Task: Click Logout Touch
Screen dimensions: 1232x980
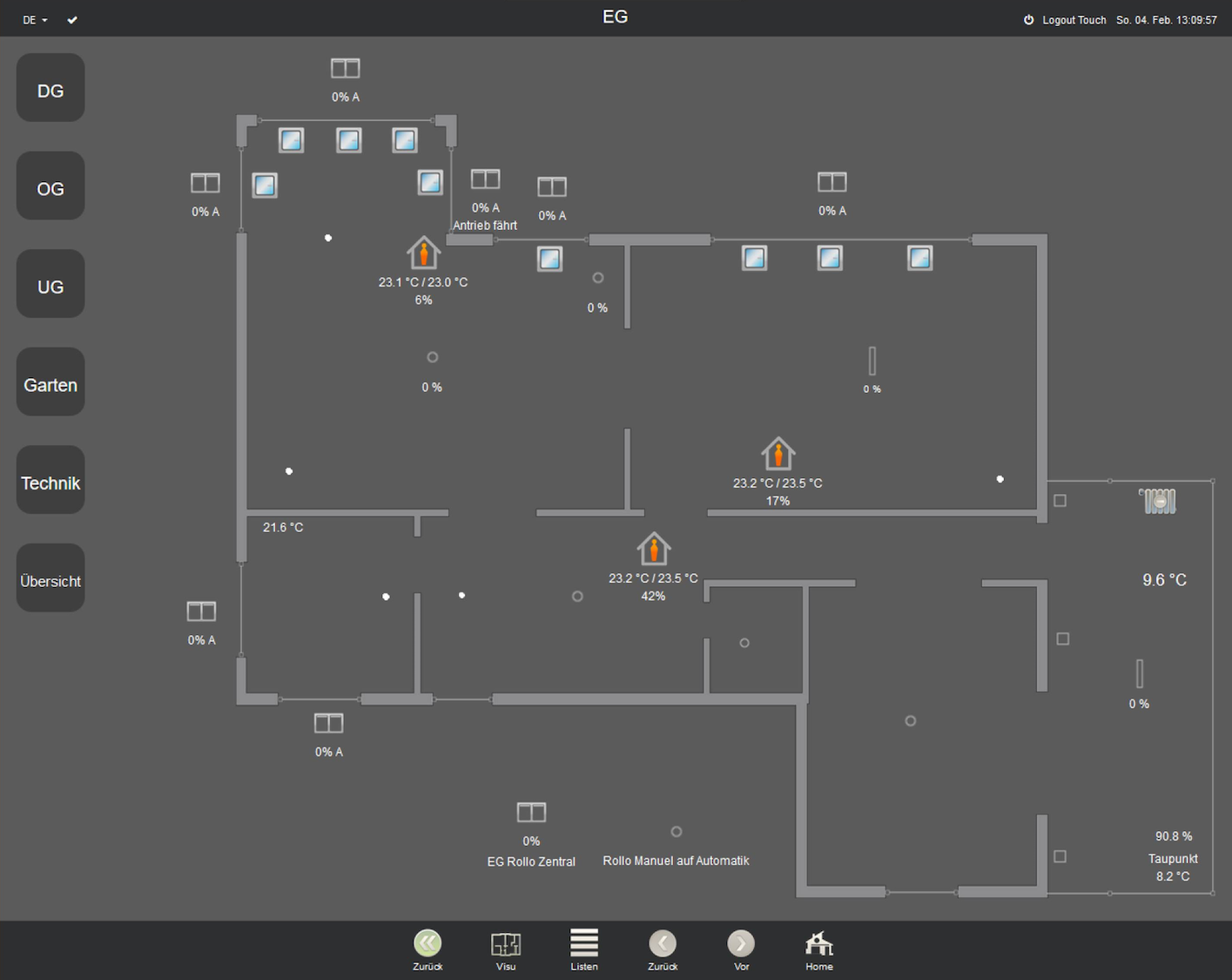Action: click(1074, 19)
